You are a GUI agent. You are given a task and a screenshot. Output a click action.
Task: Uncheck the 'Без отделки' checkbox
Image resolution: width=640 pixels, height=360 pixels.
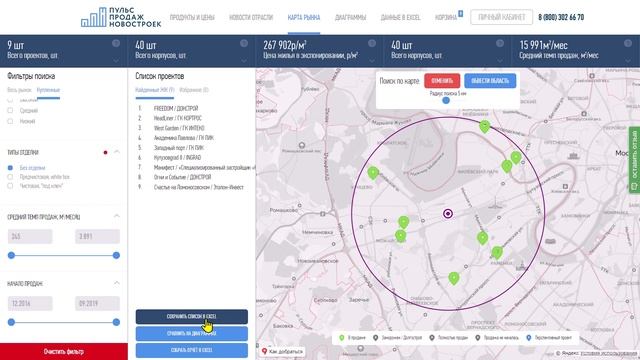pyautogui.click(x=10, y=168)
